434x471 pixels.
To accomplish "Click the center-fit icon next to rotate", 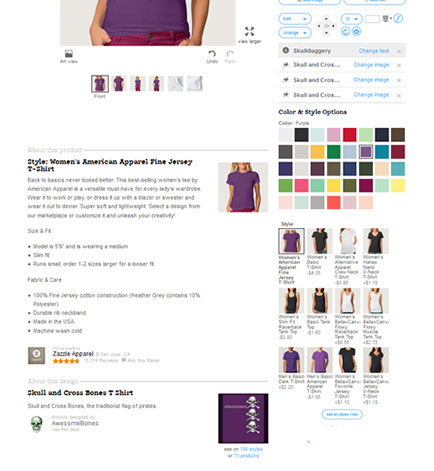I will pos(356,32).
